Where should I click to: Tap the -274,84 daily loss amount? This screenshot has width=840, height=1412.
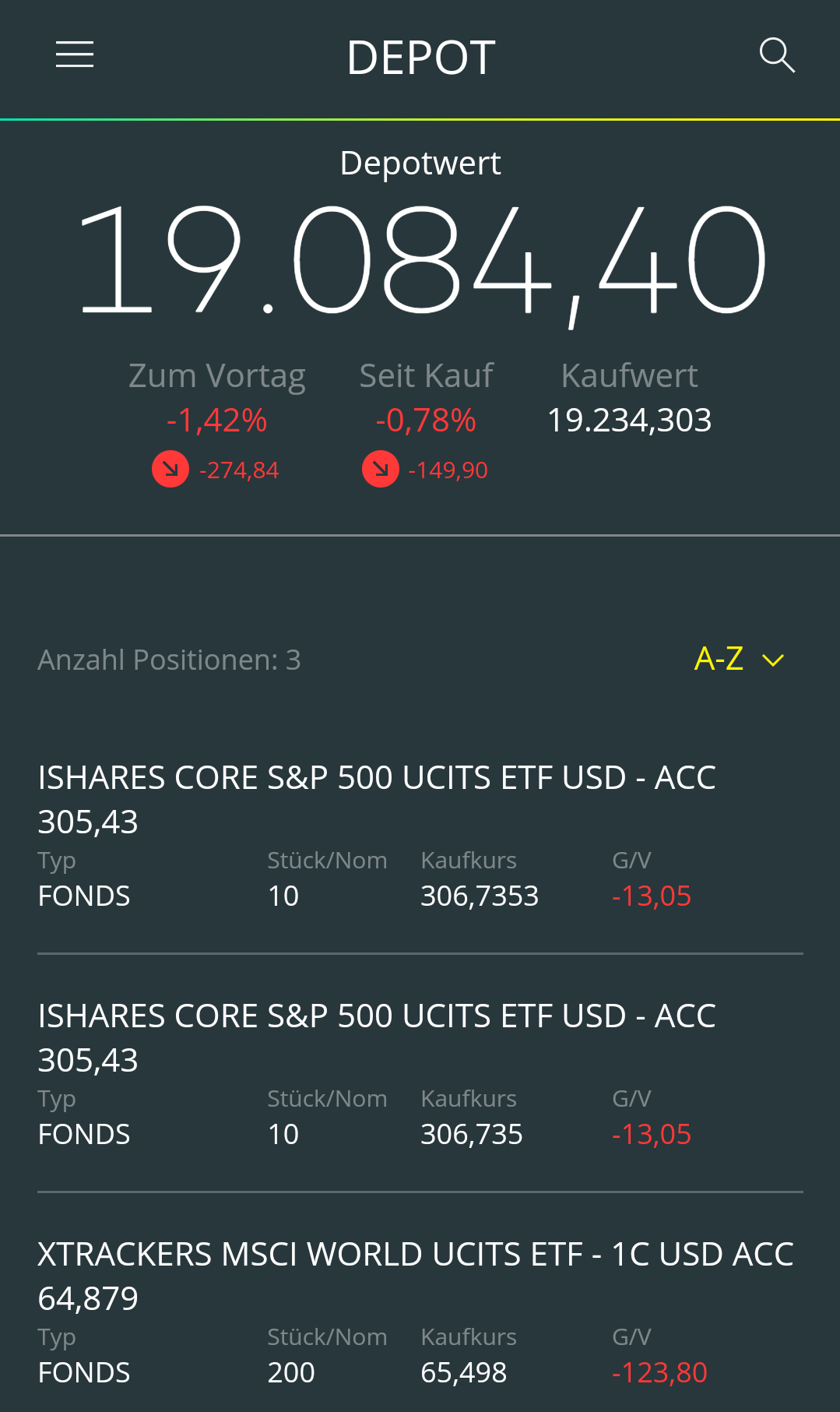tap(239, 470)
